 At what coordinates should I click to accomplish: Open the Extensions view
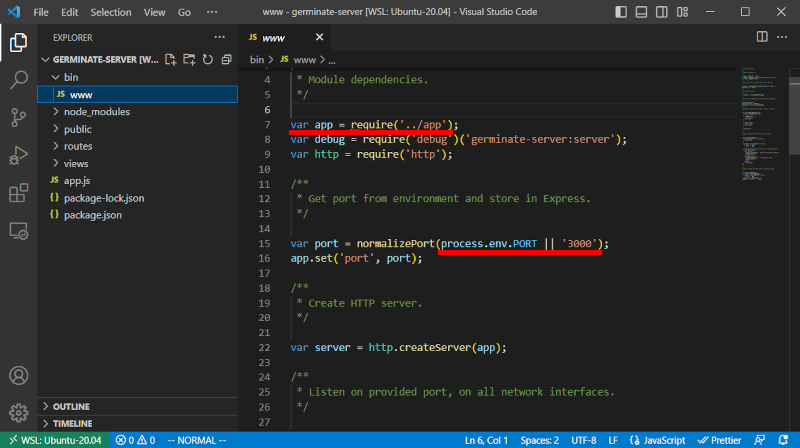coord(18,193)
